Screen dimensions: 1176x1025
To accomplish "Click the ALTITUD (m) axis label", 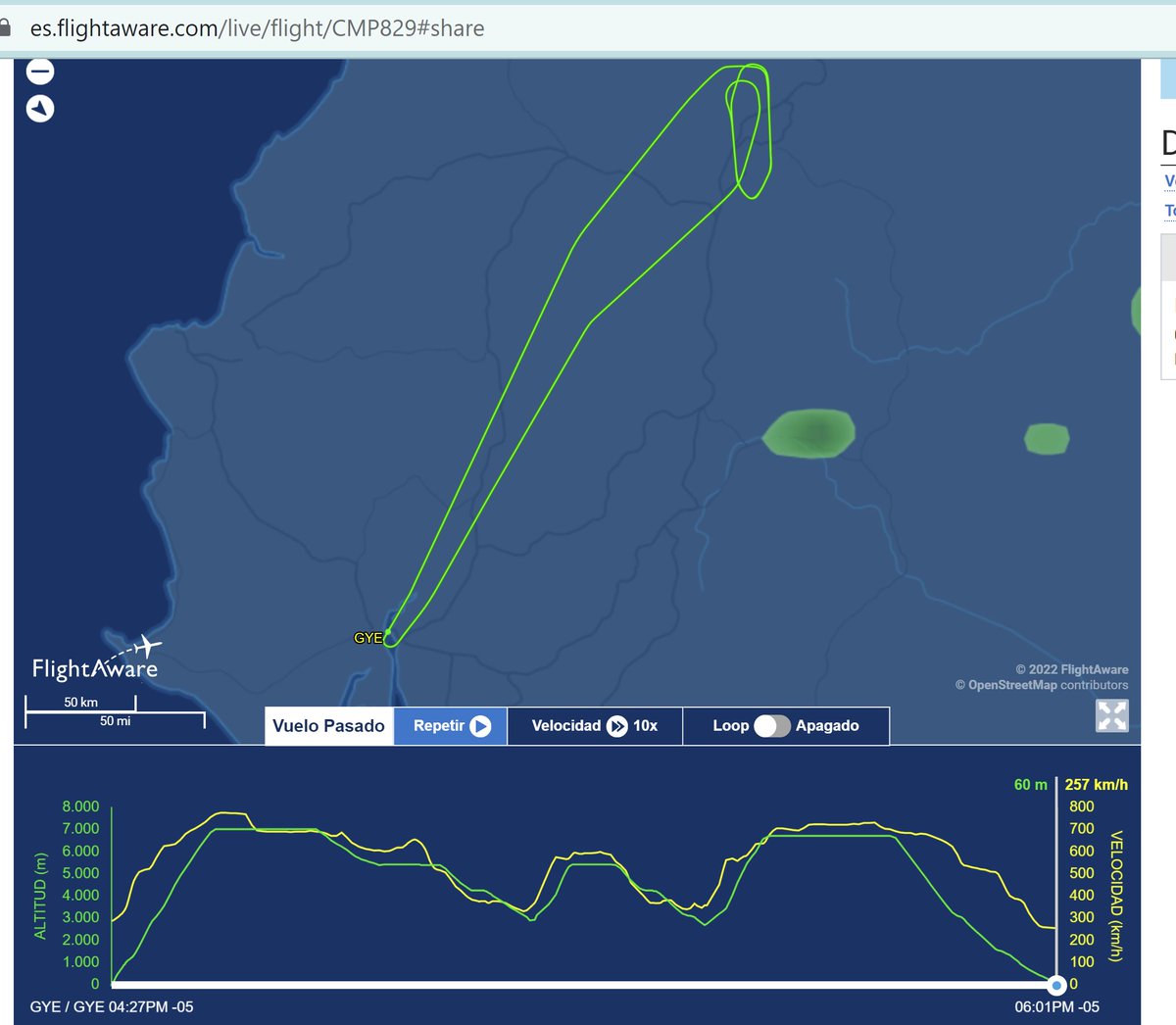I will pyautogui.click(x=40, y=896).
